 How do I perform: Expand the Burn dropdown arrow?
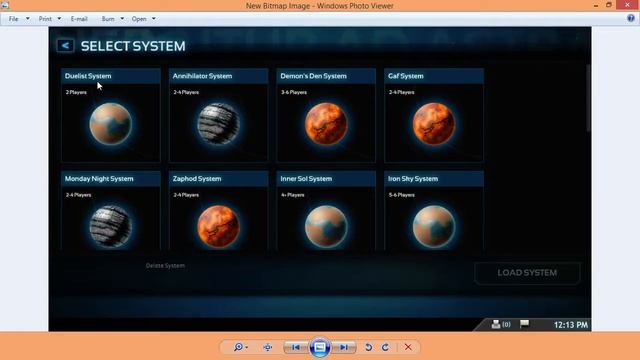click(x=122, y=19)
